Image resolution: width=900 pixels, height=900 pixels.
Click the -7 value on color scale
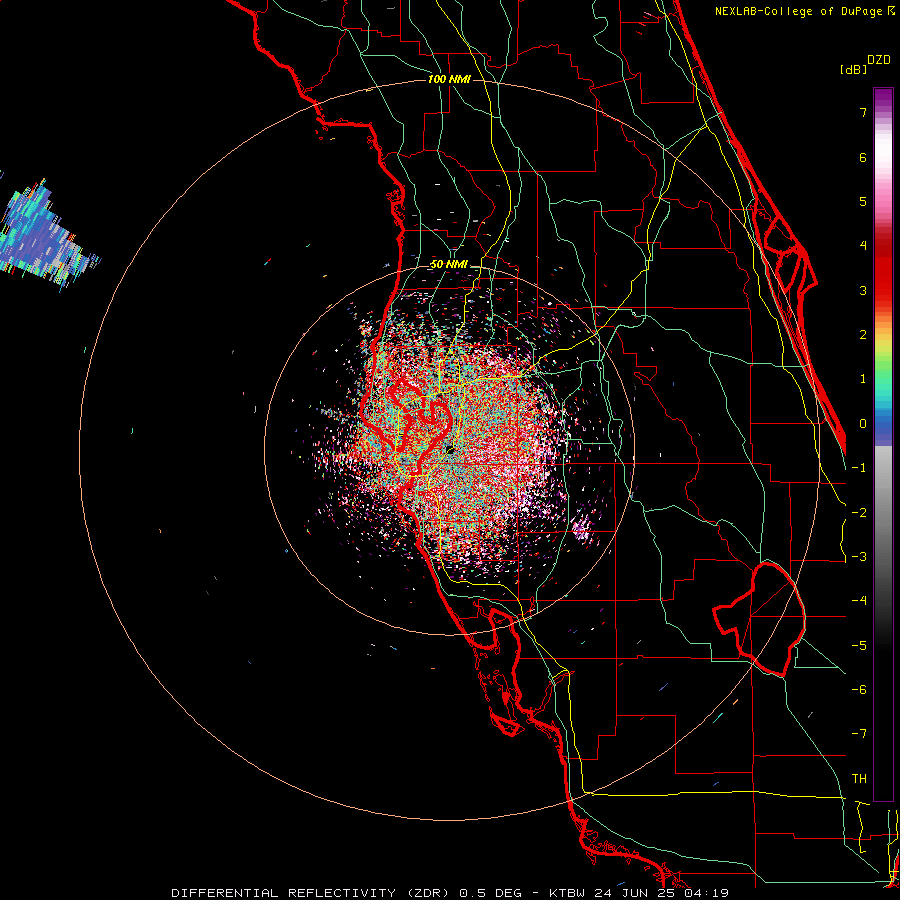(859, 734)
